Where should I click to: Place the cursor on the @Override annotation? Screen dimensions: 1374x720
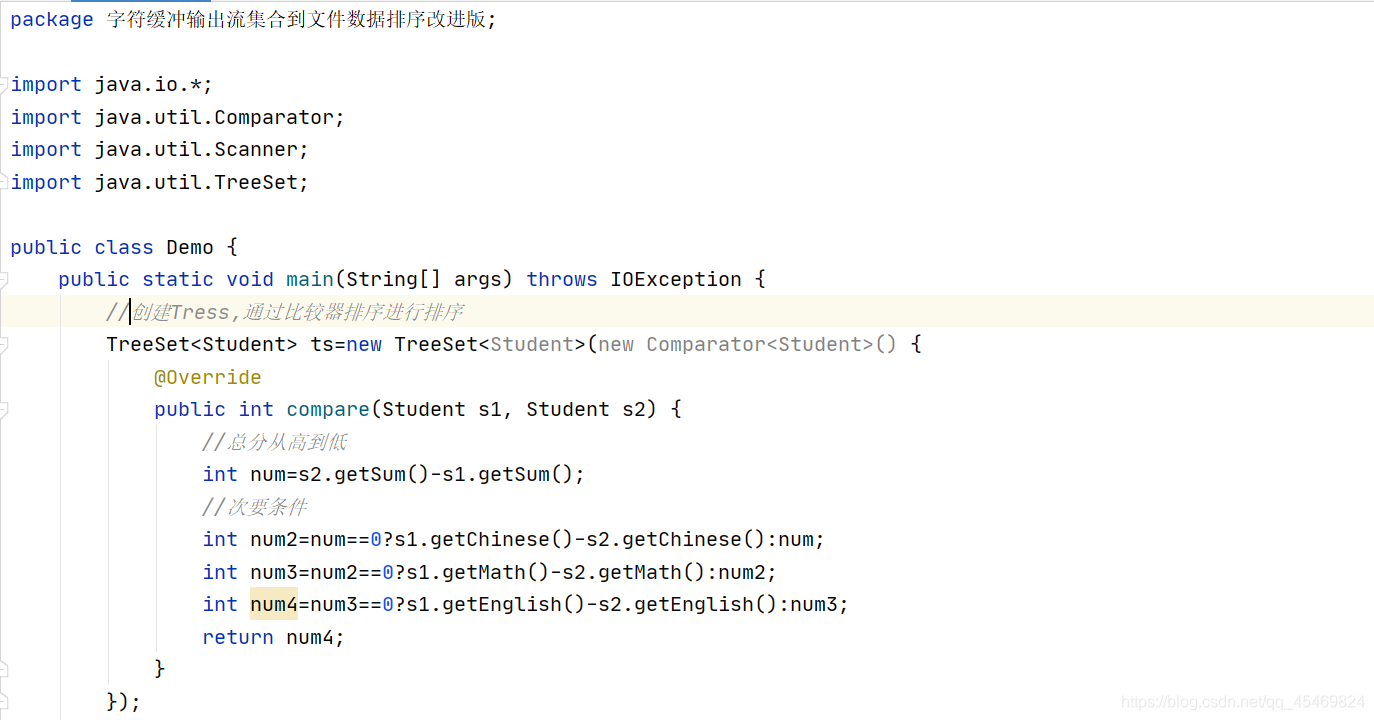208,378
